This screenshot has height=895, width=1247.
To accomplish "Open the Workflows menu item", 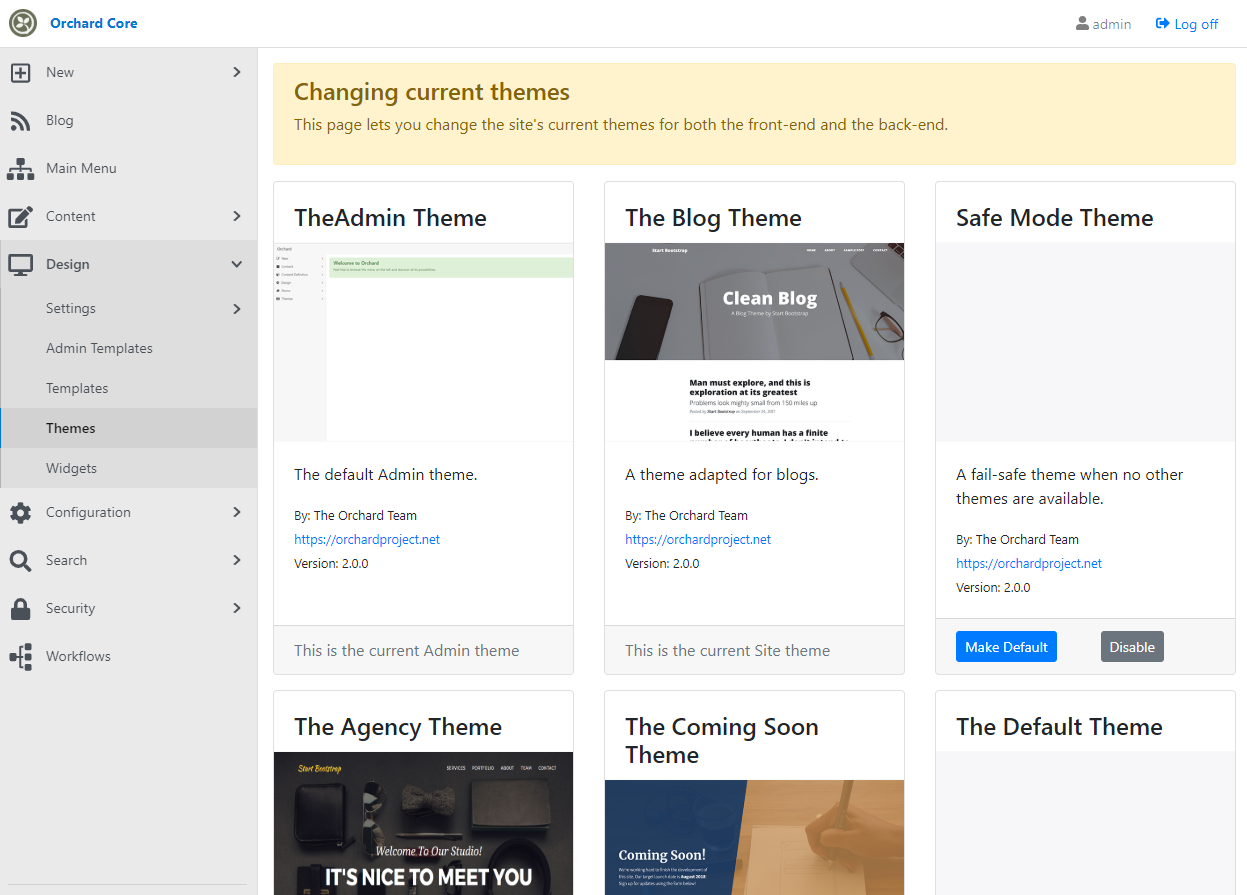I will click(129, 656).
